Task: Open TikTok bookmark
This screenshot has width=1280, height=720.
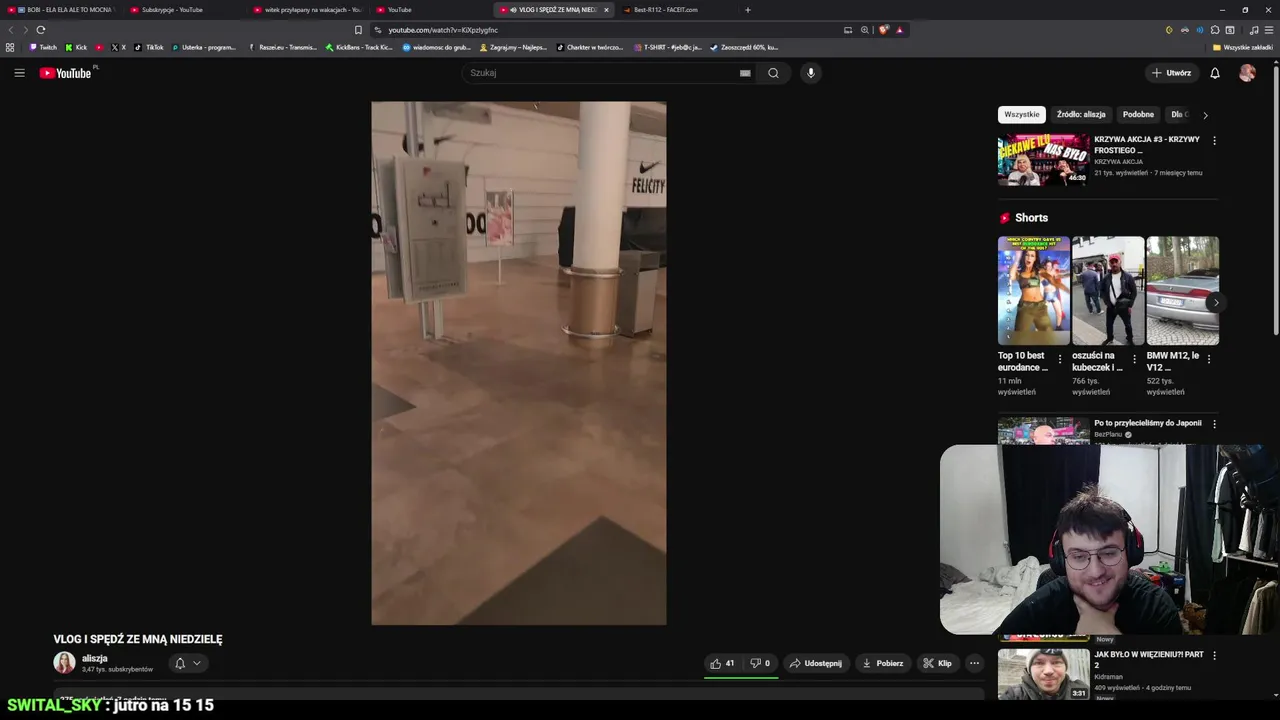Action: click(149, 47)
